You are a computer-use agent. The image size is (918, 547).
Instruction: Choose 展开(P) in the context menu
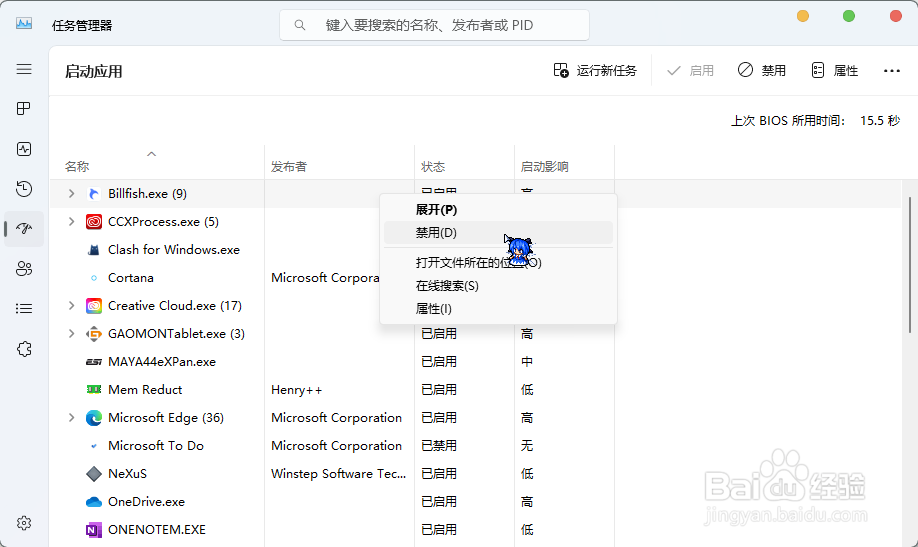pos(498,210)
